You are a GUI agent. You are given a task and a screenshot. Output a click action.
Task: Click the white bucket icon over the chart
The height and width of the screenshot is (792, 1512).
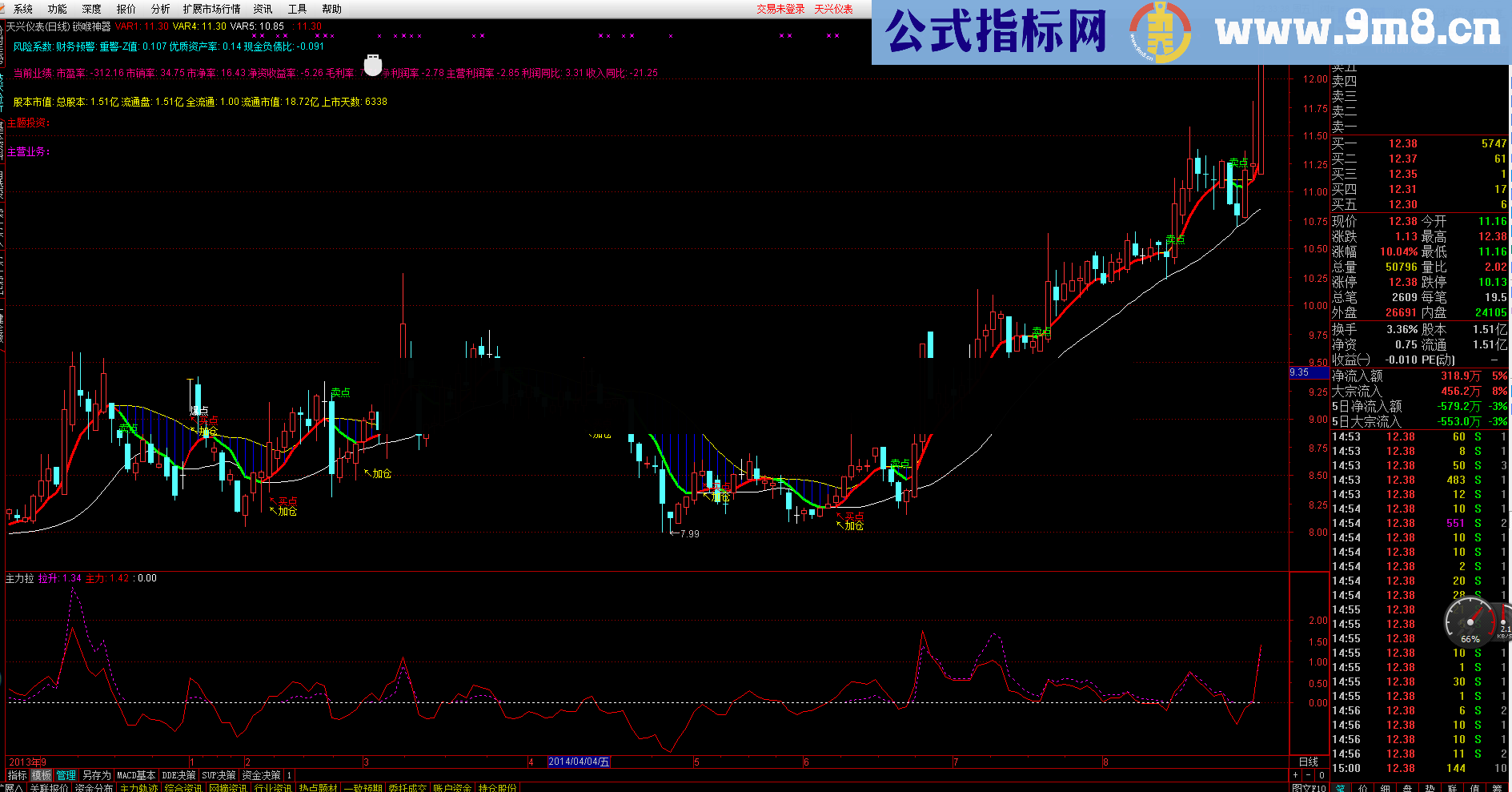[x=373, y=65]
